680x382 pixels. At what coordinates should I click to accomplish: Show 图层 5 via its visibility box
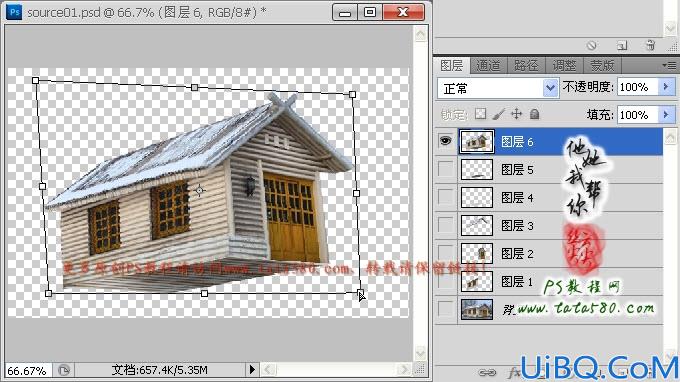pos(445,169)
